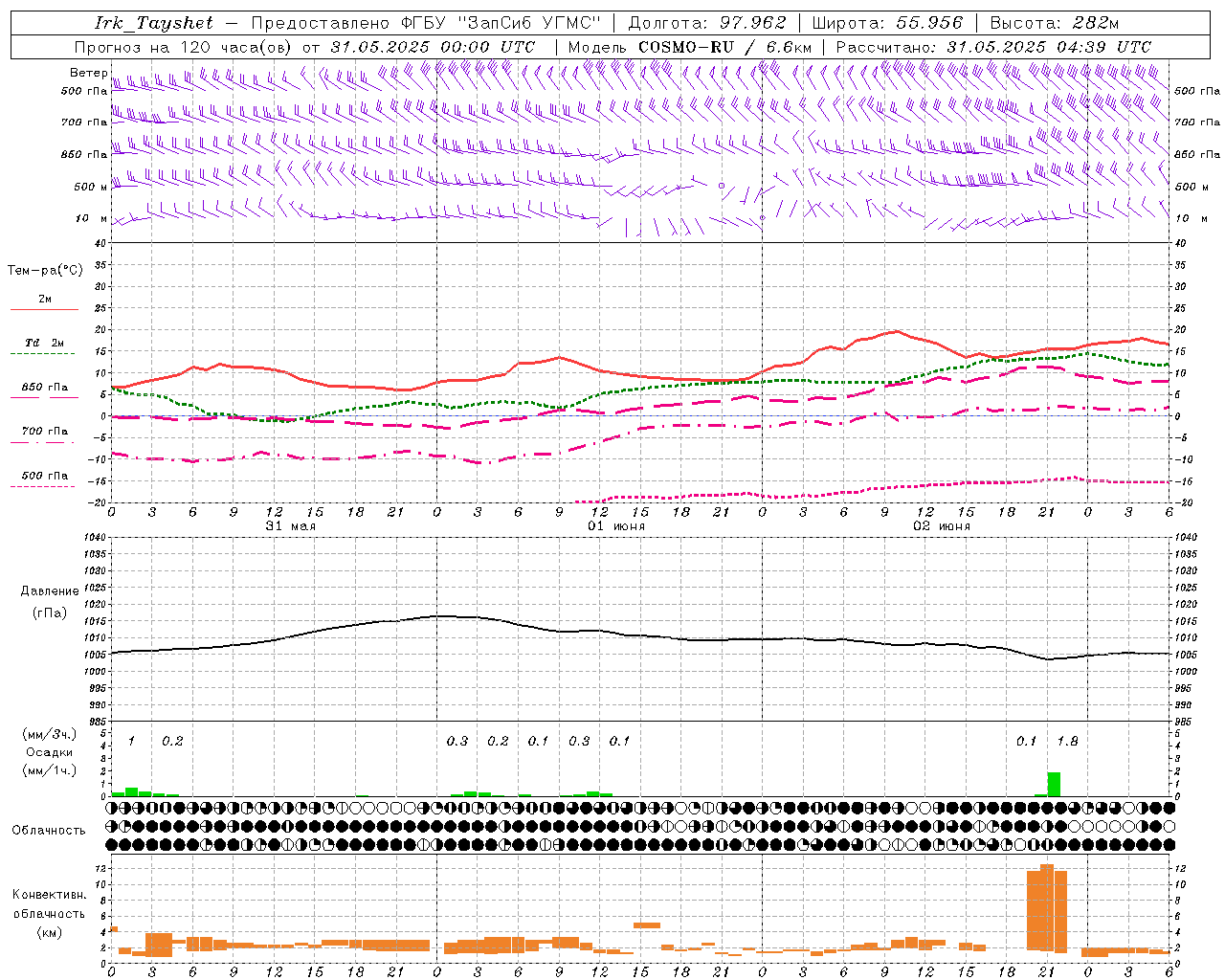Click the 700 гПа temperature legend entry
The image size is (1225, 980).
tap(45, 432)
